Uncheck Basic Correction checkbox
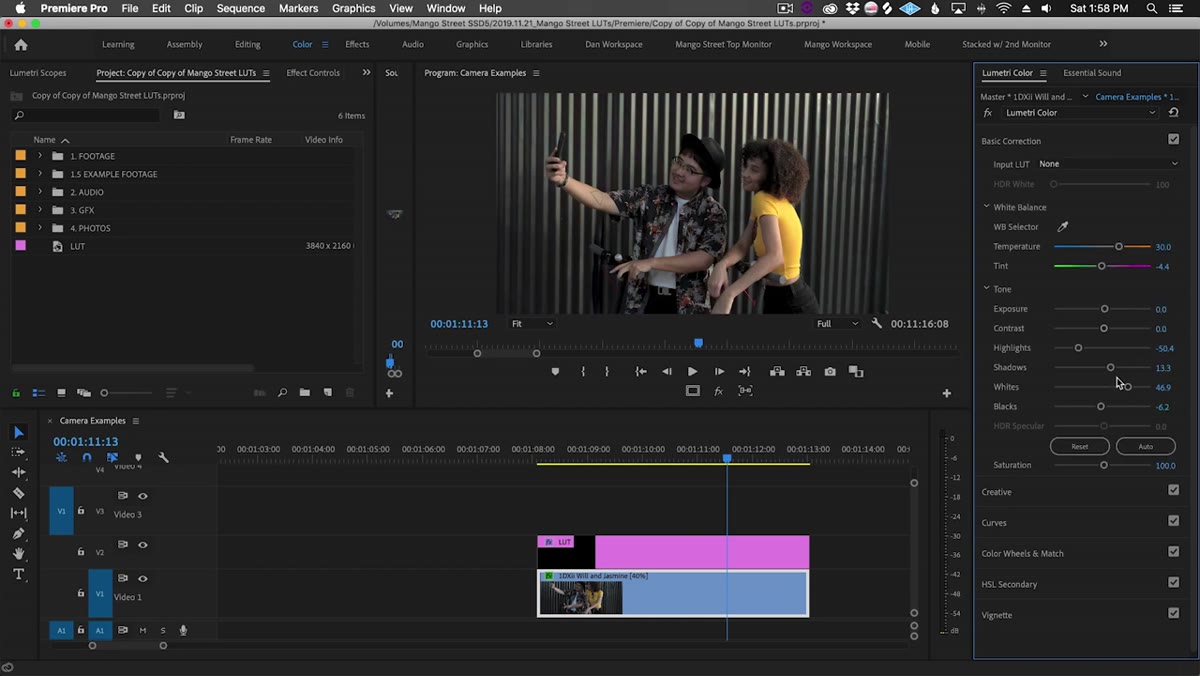The width and height of the screenshot is (1200, 676). coord(1173,140)
